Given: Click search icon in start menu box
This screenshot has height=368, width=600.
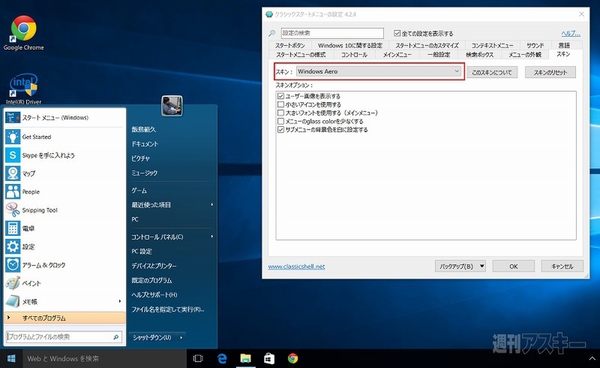Looking at the screenshot, I should pos(116,337).
